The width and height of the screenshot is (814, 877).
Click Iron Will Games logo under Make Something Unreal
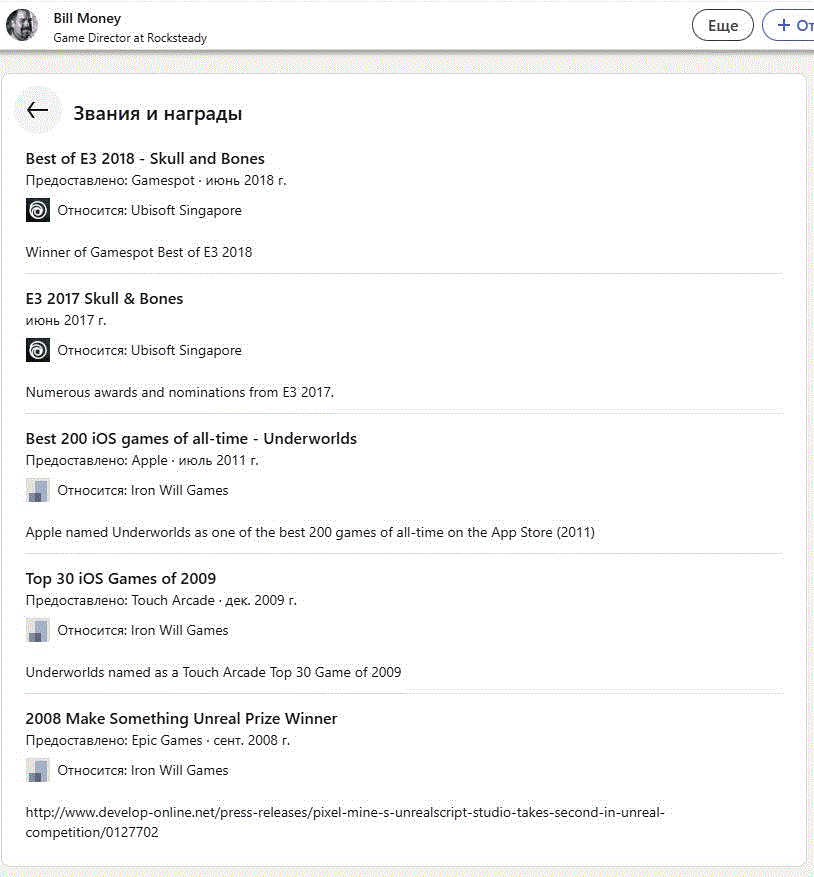pos(37,770)
